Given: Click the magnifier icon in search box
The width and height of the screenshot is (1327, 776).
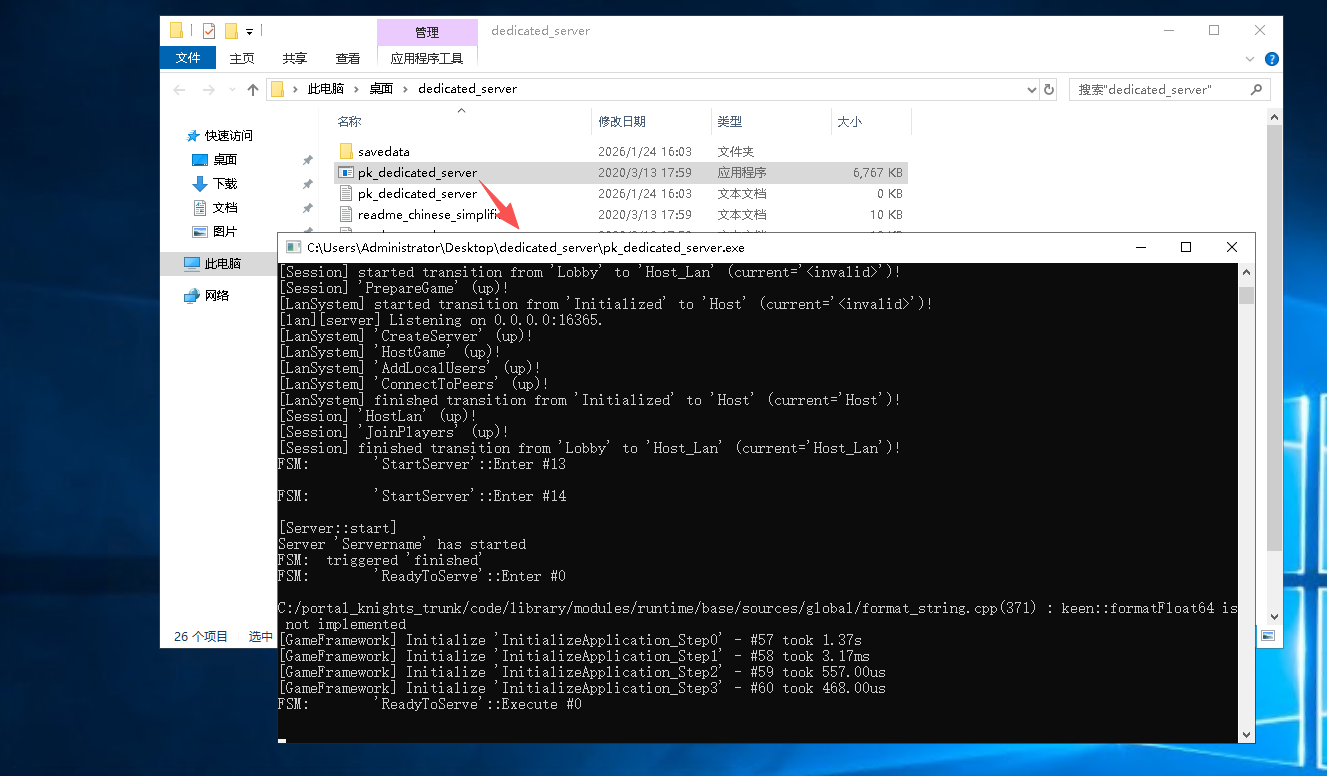Looking at the screenshot, I should tap(1257, 89).
